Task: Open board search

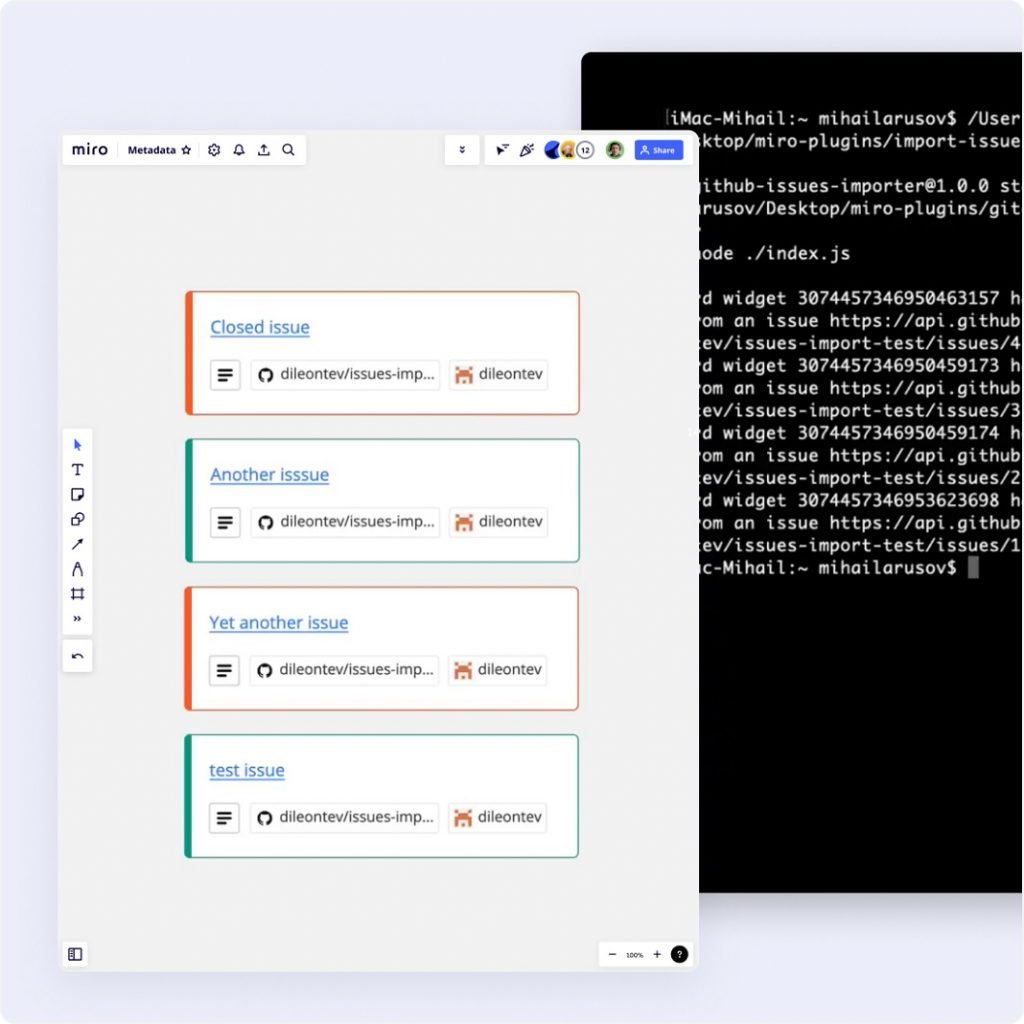Action: (288, 150)
